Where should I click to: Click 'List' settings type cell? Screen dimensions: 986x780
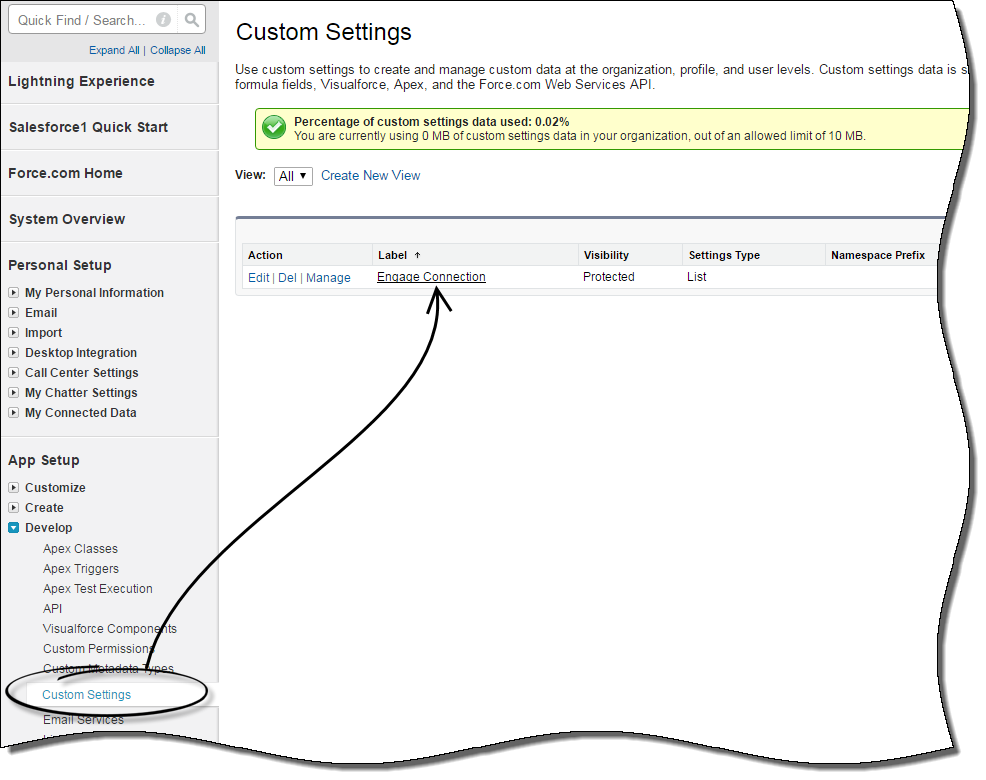click(x=697, y=277)
